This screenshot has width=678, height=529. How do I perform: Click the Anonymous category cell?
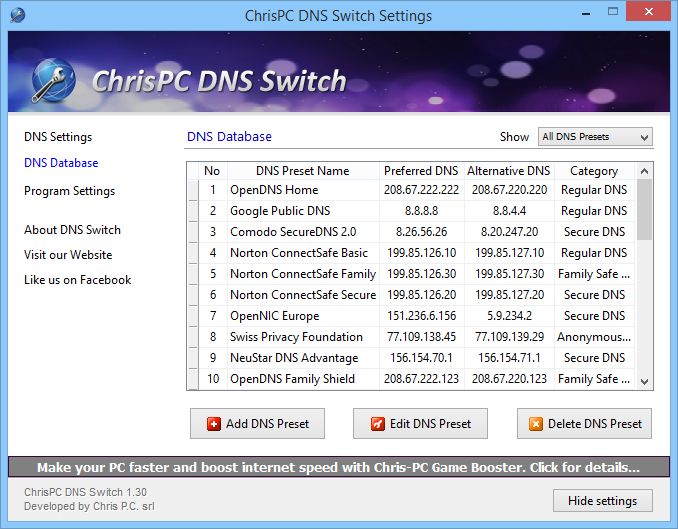(594, 337)
